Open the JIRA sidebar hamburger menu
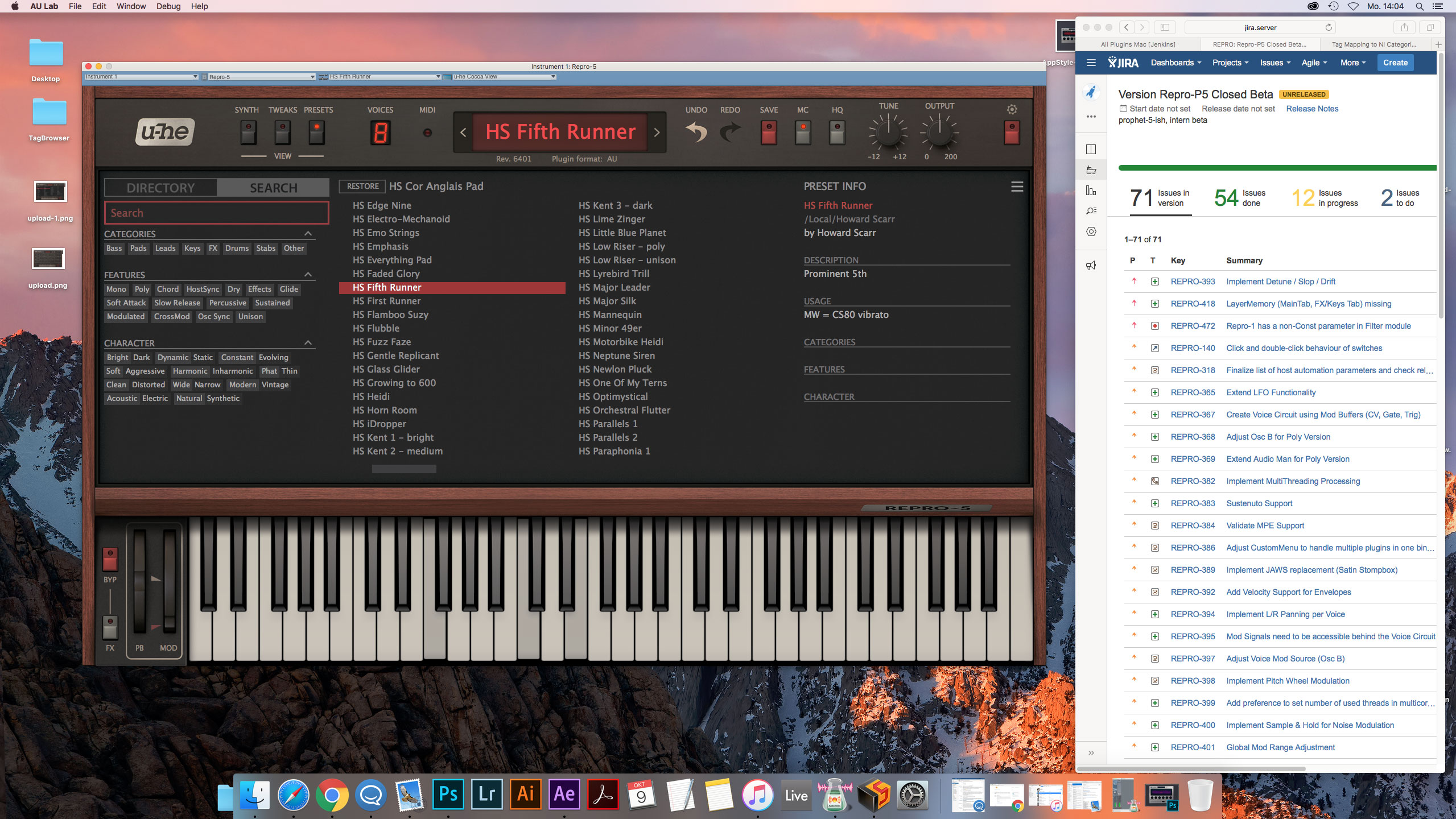Viewport: 1456px width, 819px height. [1091, 63]
